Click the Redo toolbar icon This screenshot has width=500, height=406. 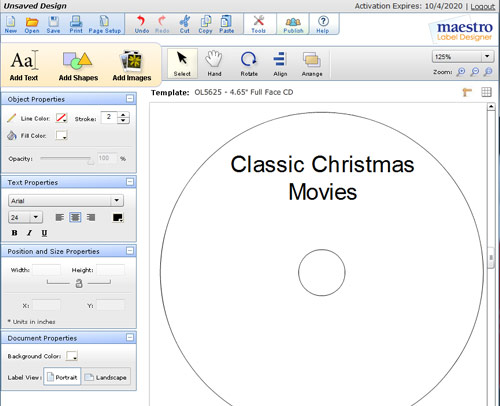(162, 24)
